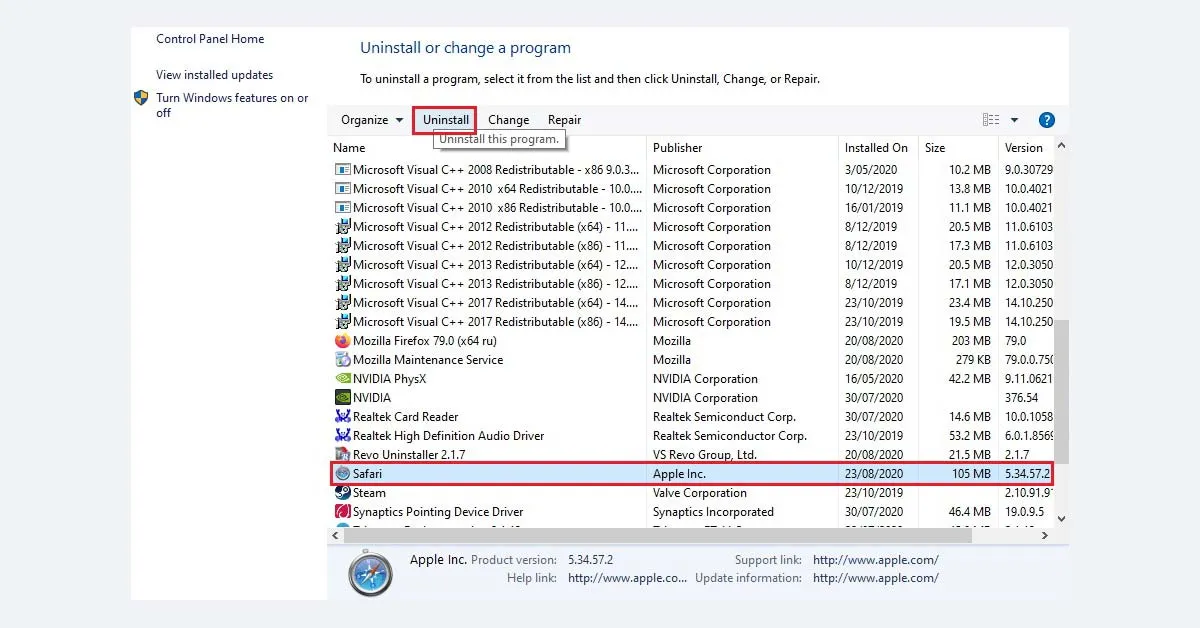Viewport: 1200px width, 628px height.
Task: Sort by the Size column header
Action: point(935,148)
